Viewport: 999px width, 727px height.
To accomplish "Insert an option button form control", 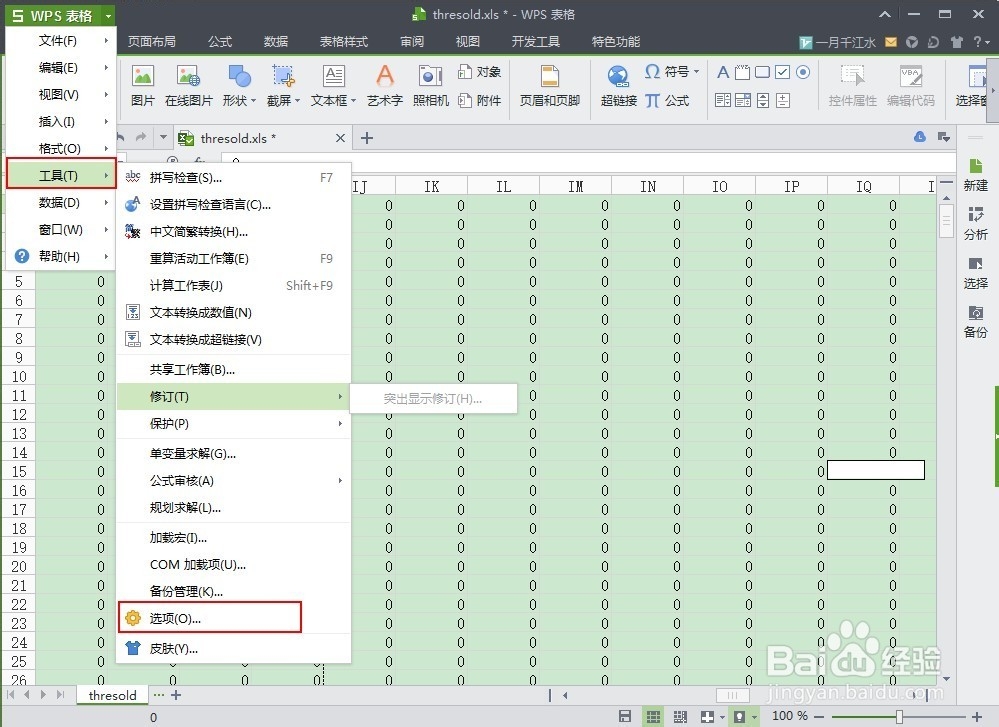I will 800,72.
